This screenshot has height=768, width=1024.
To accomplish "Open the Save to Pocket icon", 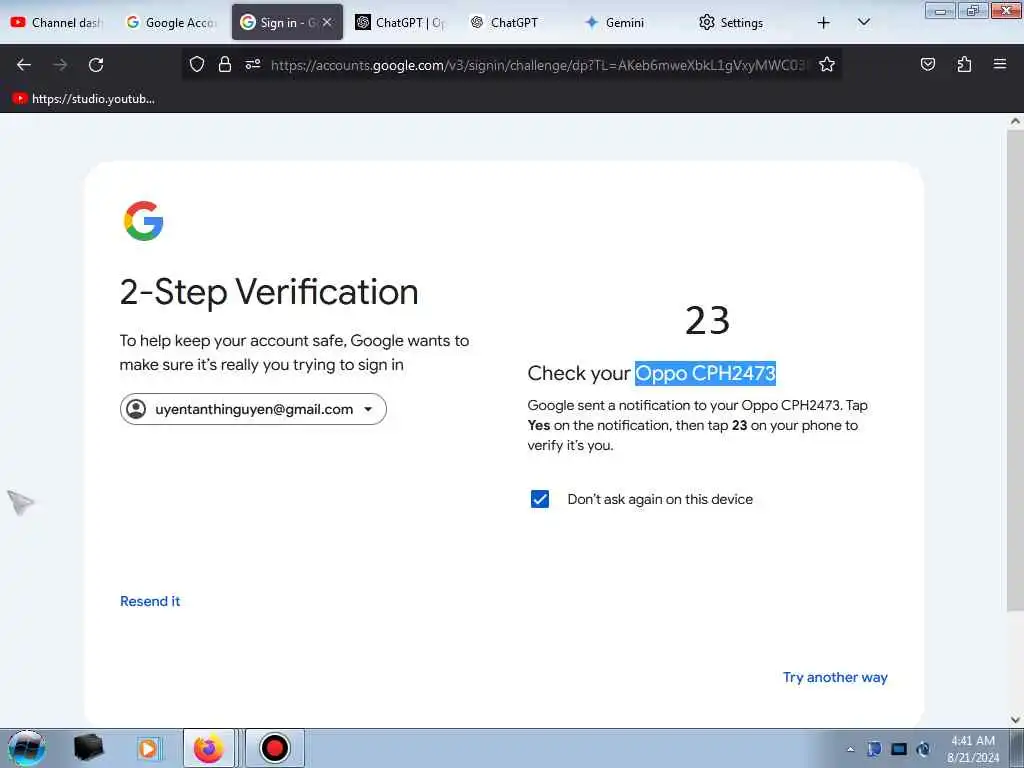I will [927, 64].
